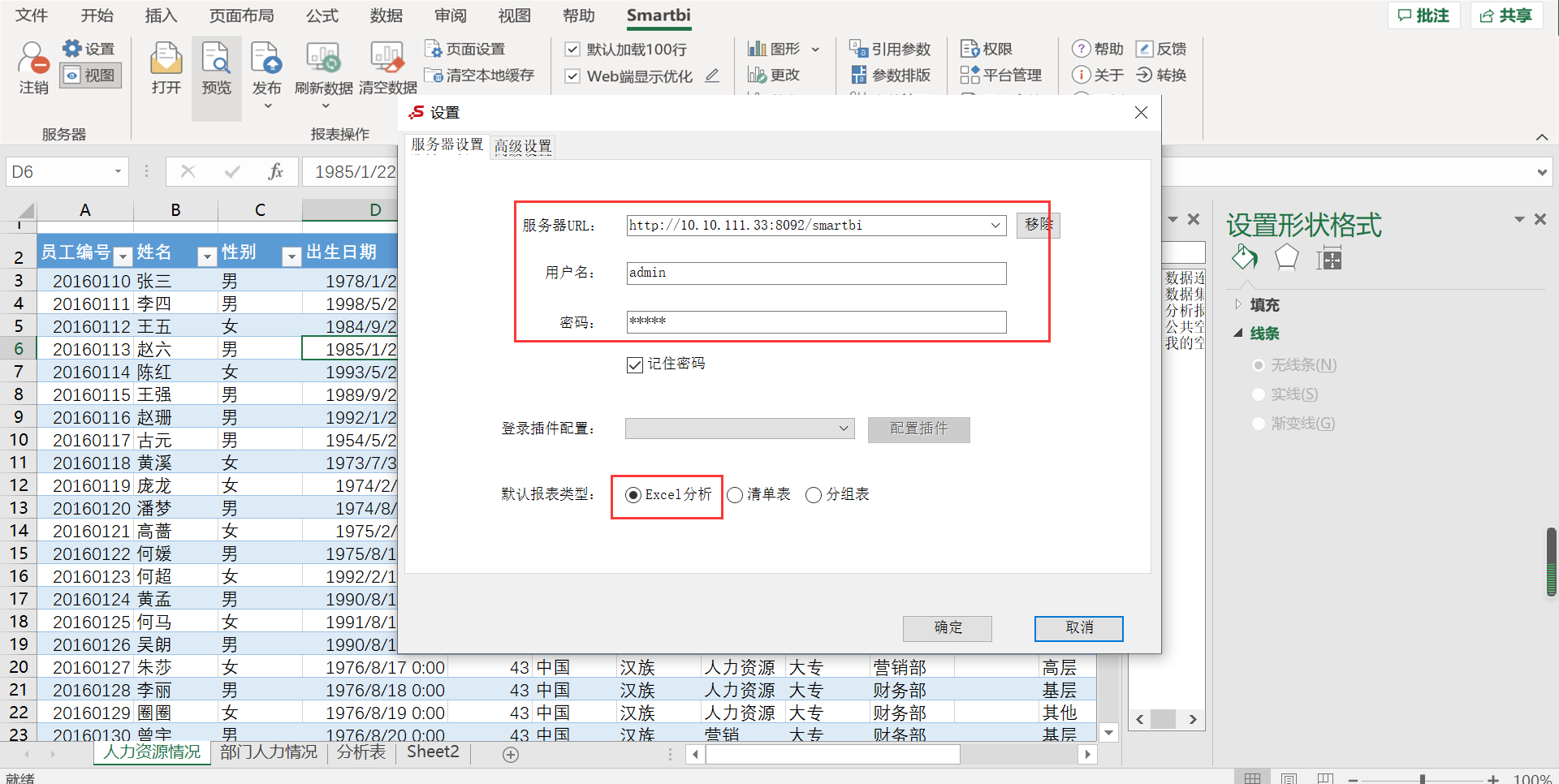Open 权限 permissions
Image resolution: width=1559 pixels, height=784 pixels.
click(x=986, y=49)
